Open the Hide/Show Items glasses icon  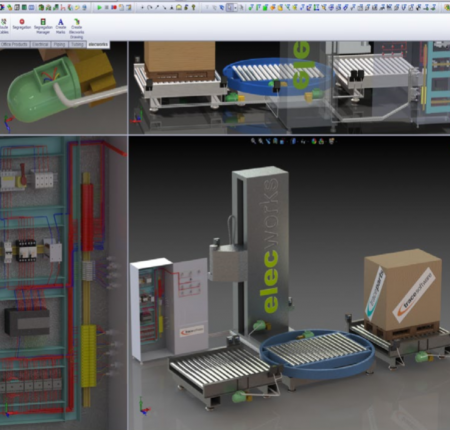[x=303, y=141]
